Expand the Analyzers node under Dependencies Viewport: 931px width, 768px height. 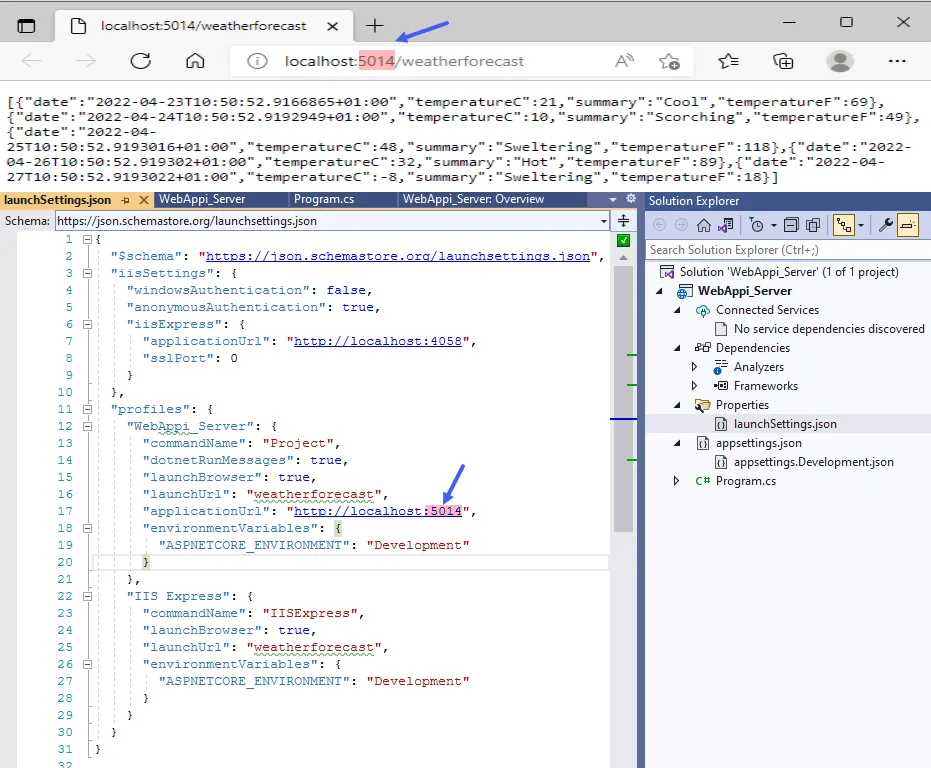click(x=696, y=366)
